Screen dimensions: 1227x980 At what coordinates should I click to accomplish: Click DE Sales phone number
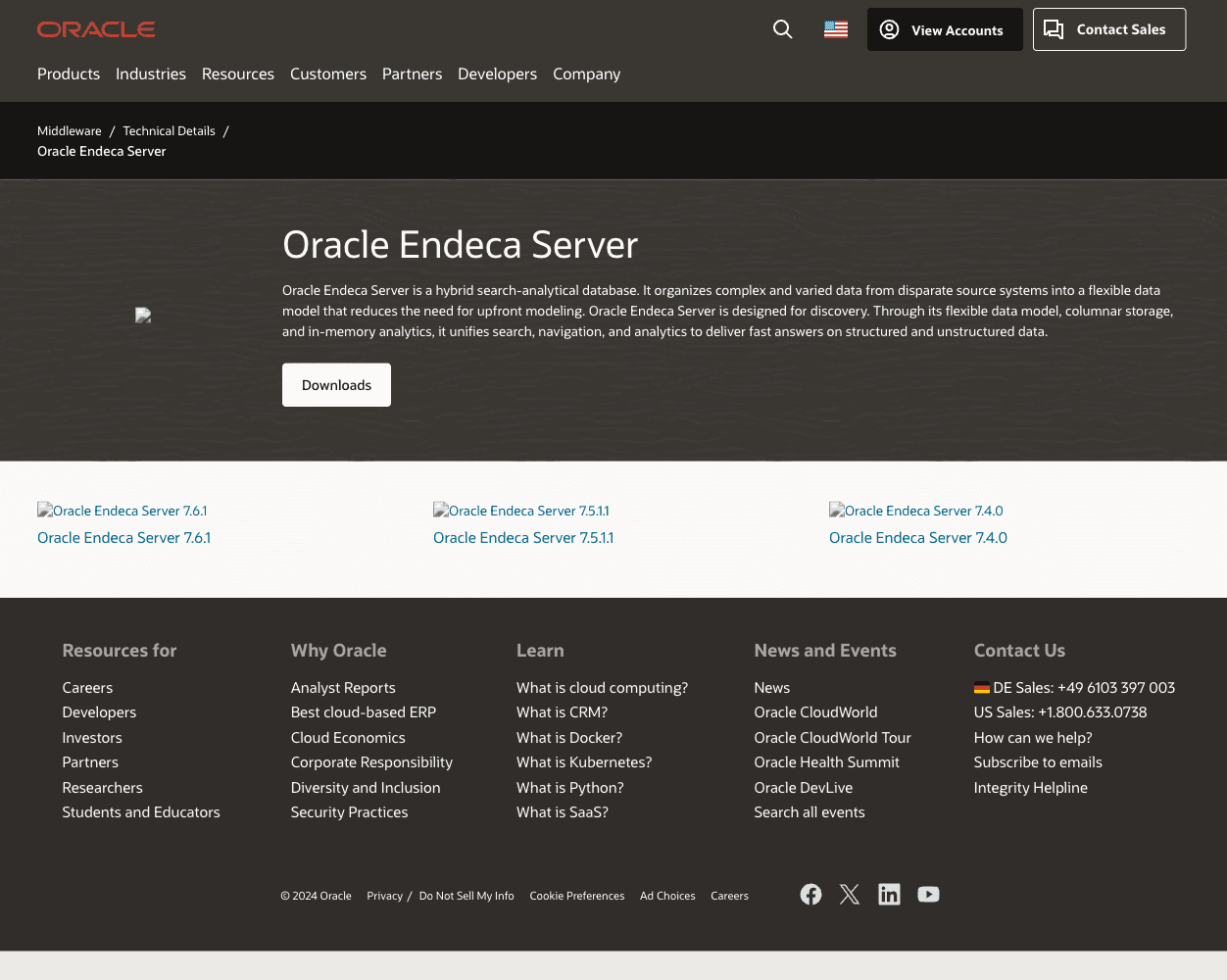point(1074,687)
